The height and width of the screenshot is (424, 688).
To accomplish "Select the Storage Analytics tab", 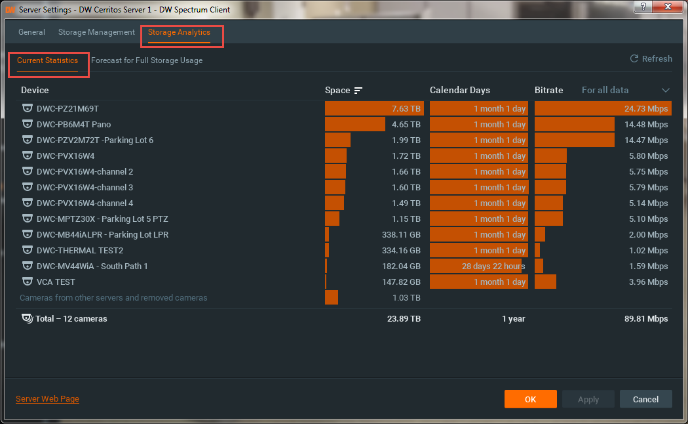I will 181,34.
